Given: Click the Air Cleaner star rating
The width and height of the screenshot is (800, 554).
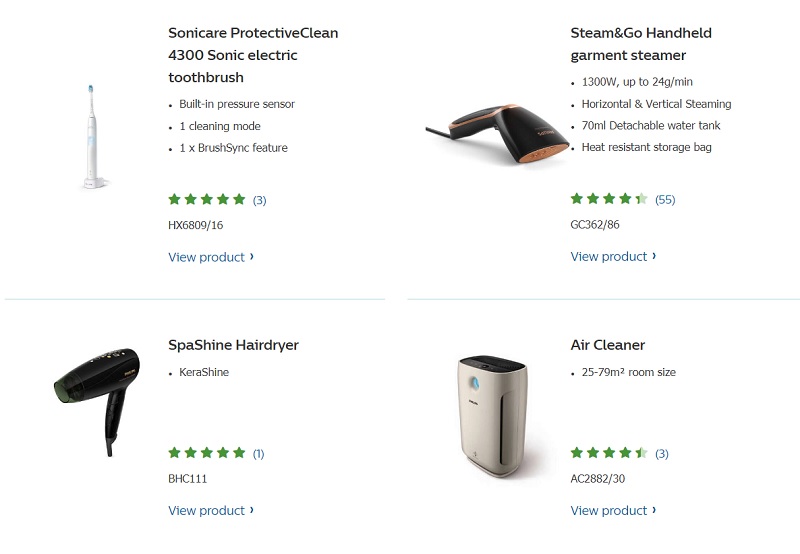Looking at the screenshot, I should coord(608,453).
